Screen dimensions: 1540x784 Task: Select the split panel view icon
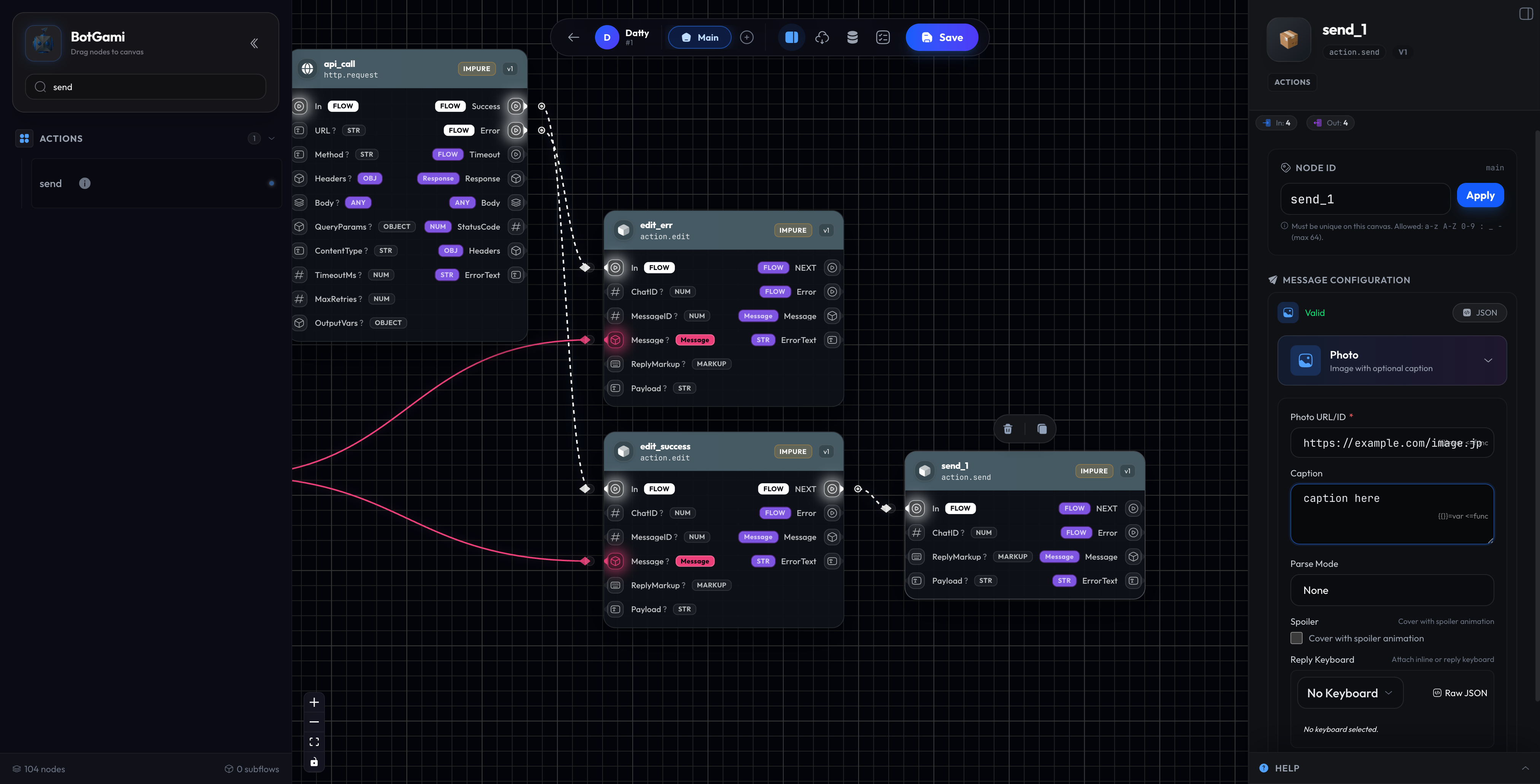pos(792,37)
